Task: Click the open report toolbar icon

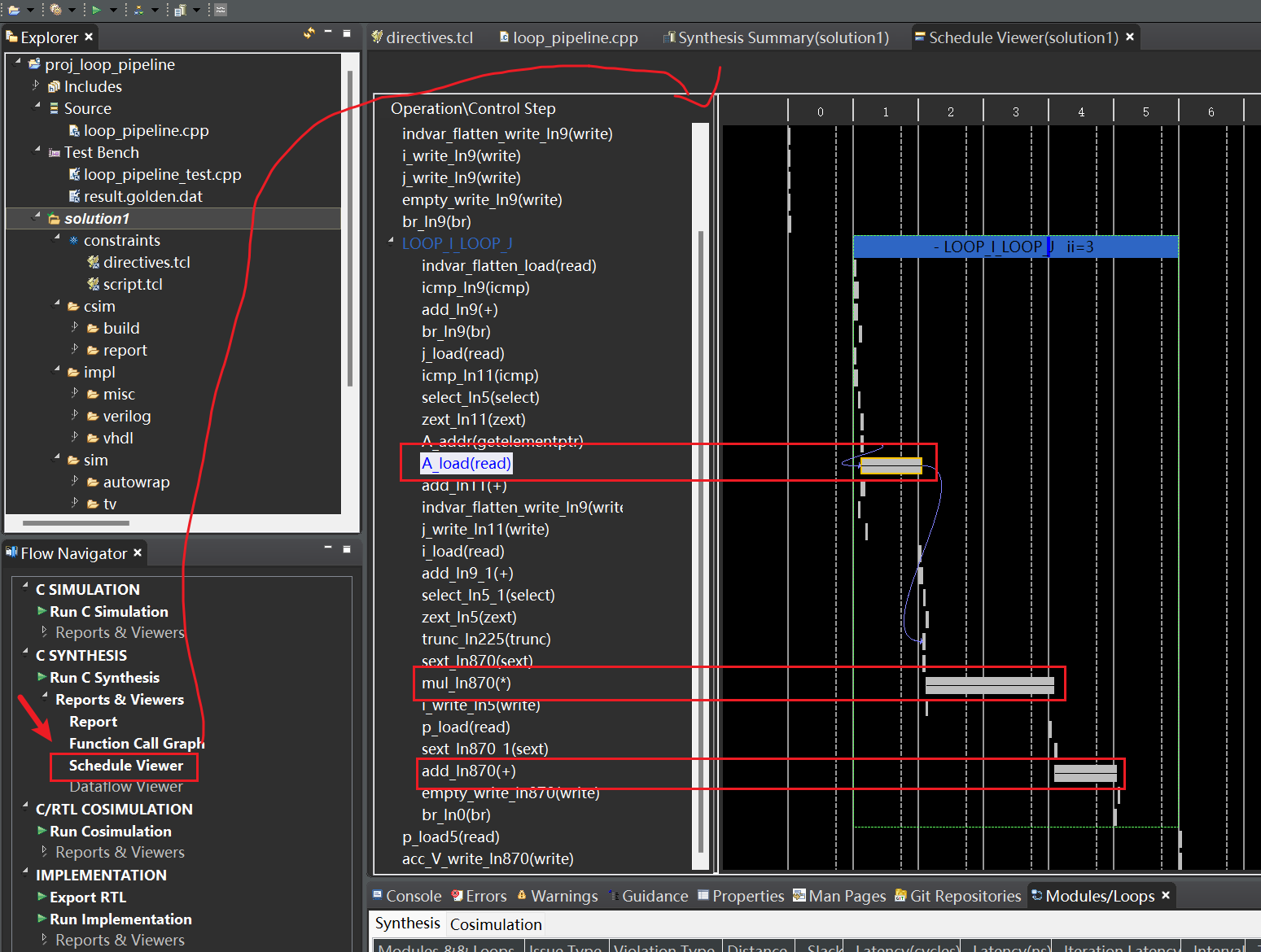Action: pos(180,10)
